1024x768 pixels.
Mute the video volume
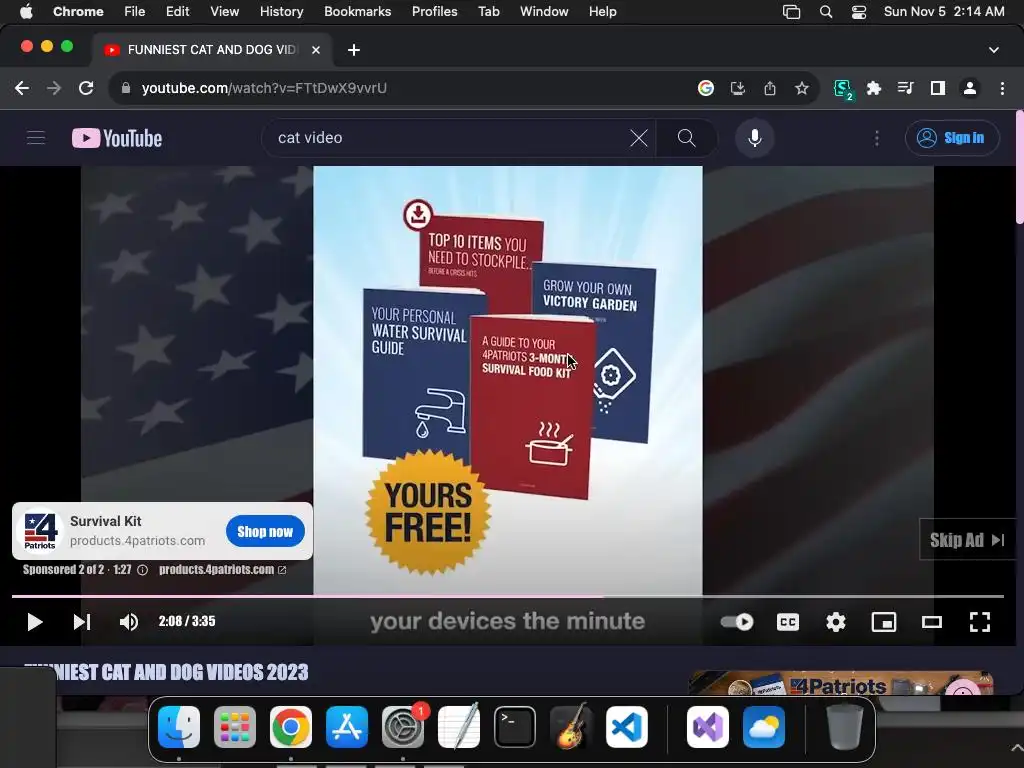point(129,622)
